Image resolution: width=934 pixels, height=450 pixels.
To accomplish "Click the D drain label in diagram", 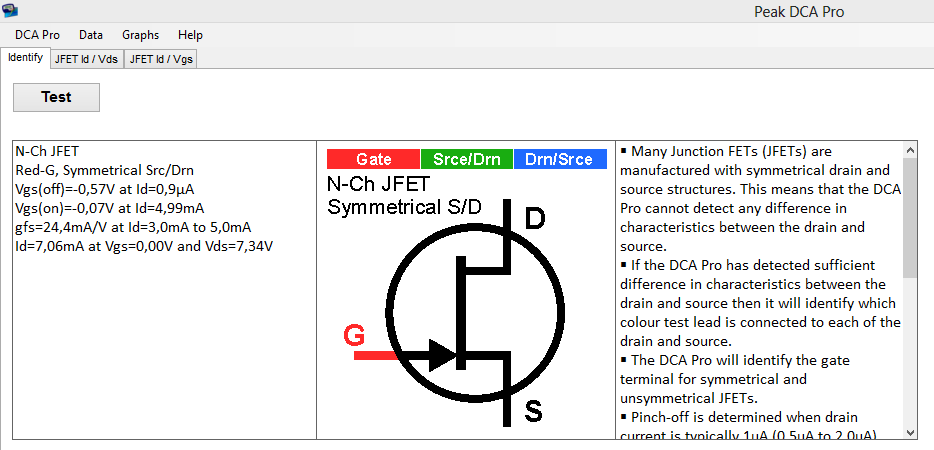I will coord(535,219).
